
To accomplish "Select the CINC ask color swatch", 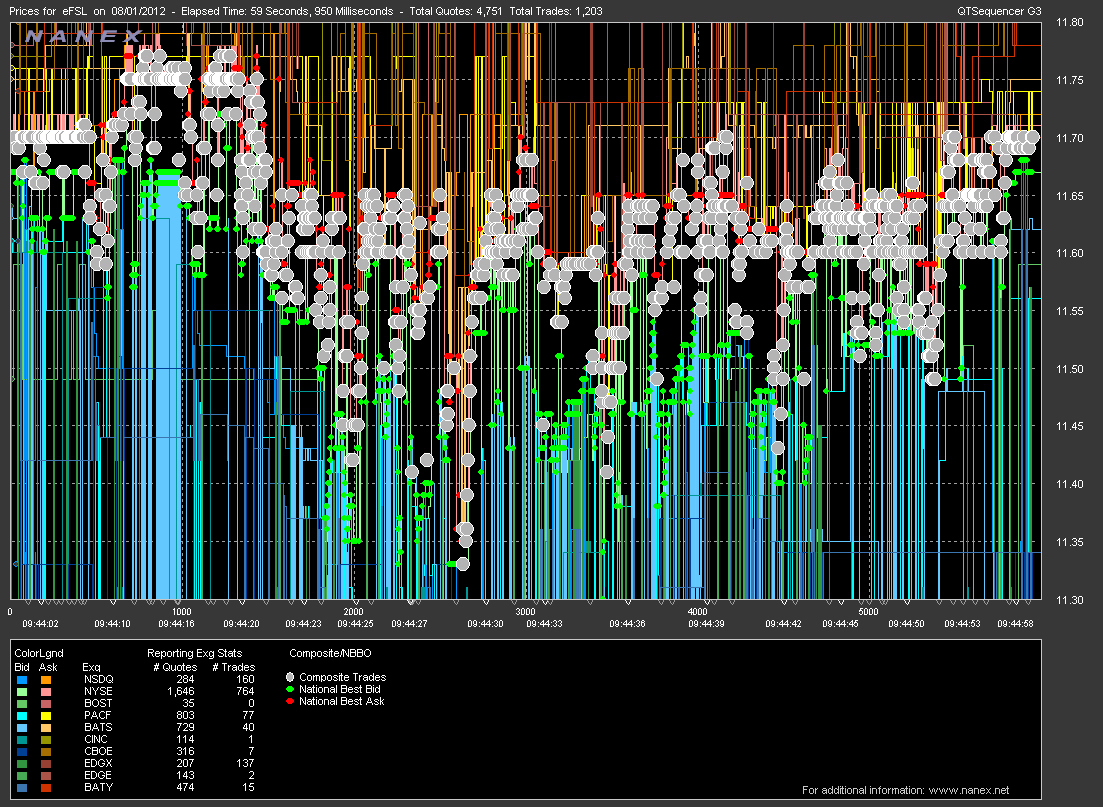I will (46, 739).
